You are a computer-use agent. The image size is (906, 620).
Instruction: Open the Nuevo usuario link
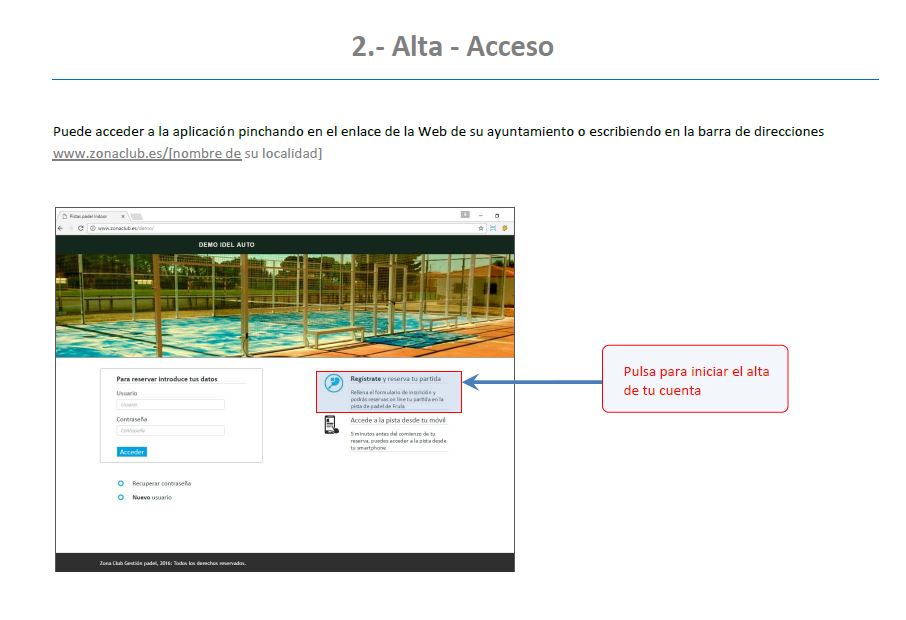(152, 498)
